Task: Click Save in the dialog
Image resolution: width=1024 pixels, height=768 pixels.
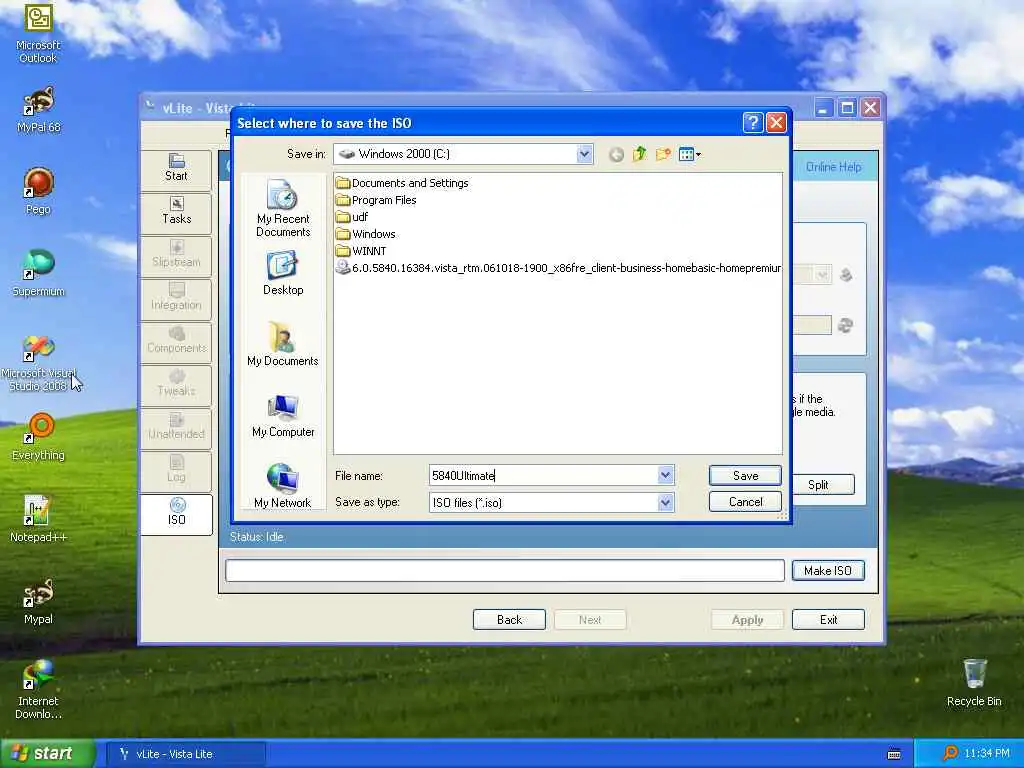Action: pyautogui.click(x=745, y=475)
